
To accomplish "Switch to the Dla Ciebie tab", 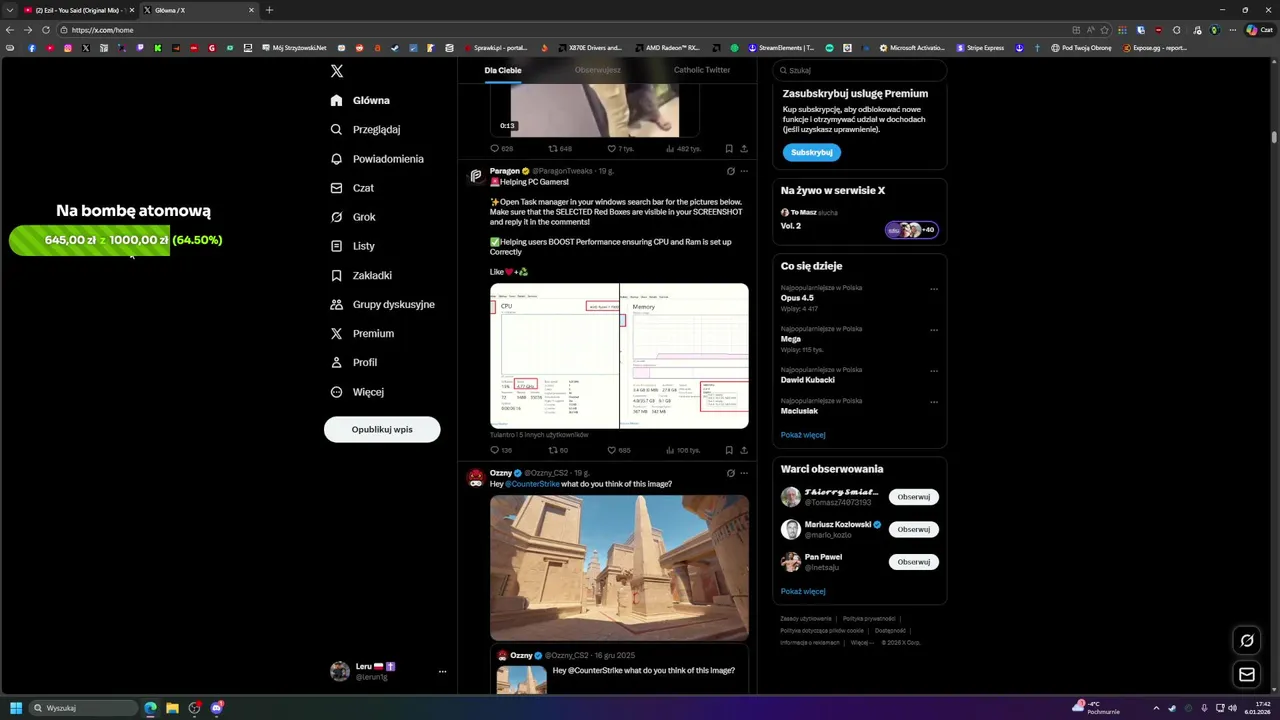I will [x=503, y=70].
